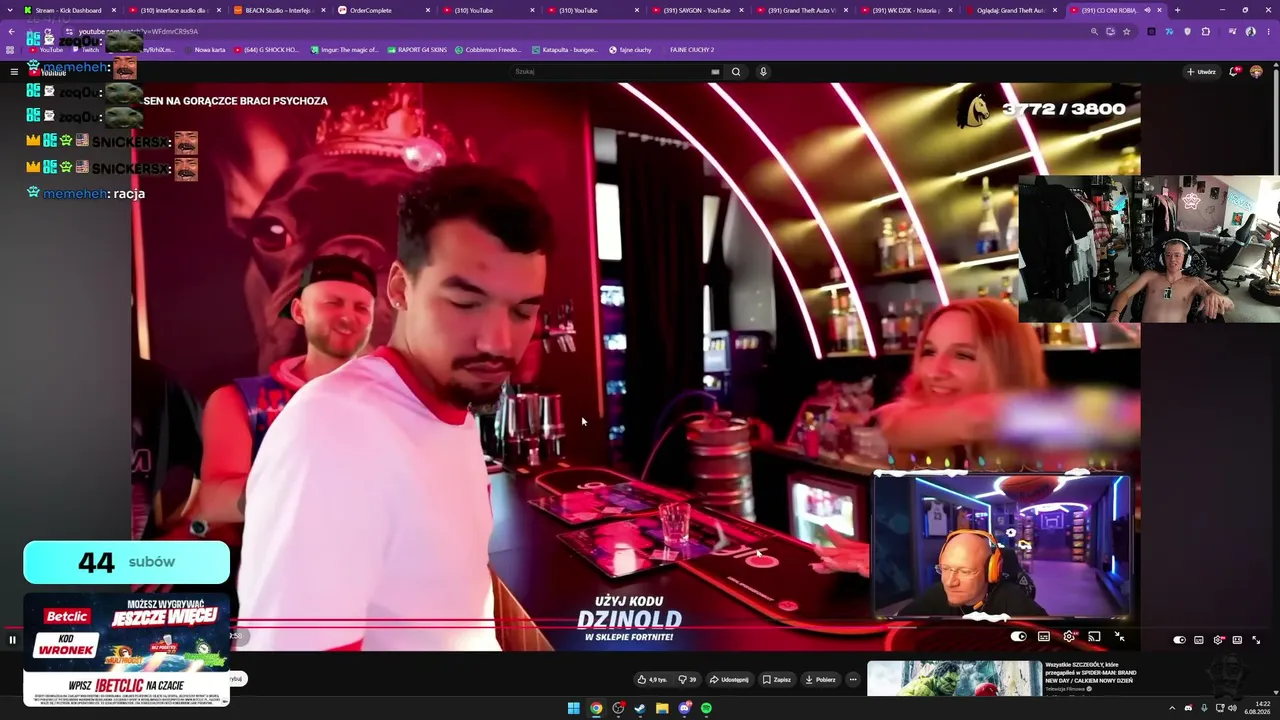Screen dimensions: 1280x720
Task: Open YouTube account avatar menu
Action: pyautogui.click(x=1256, y=72)
